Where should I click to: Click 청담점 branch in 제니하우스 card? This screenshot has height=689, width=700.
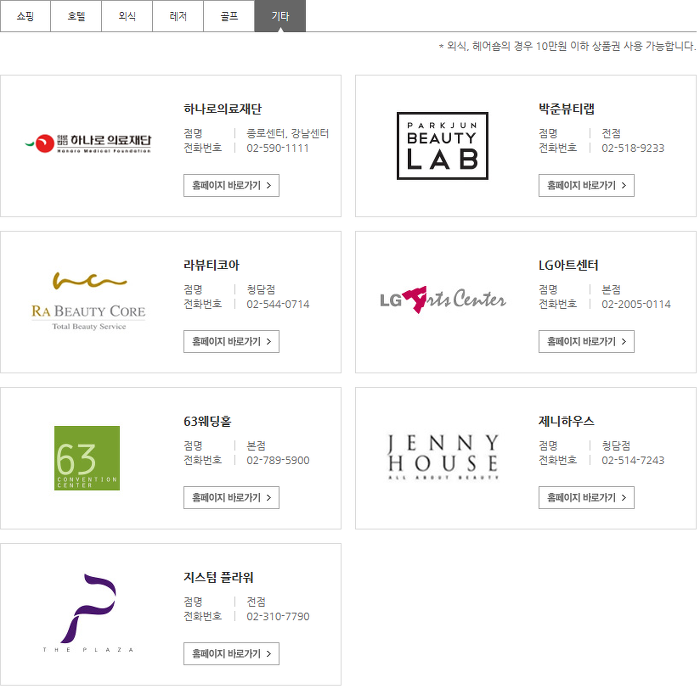[x=616, y=446]
